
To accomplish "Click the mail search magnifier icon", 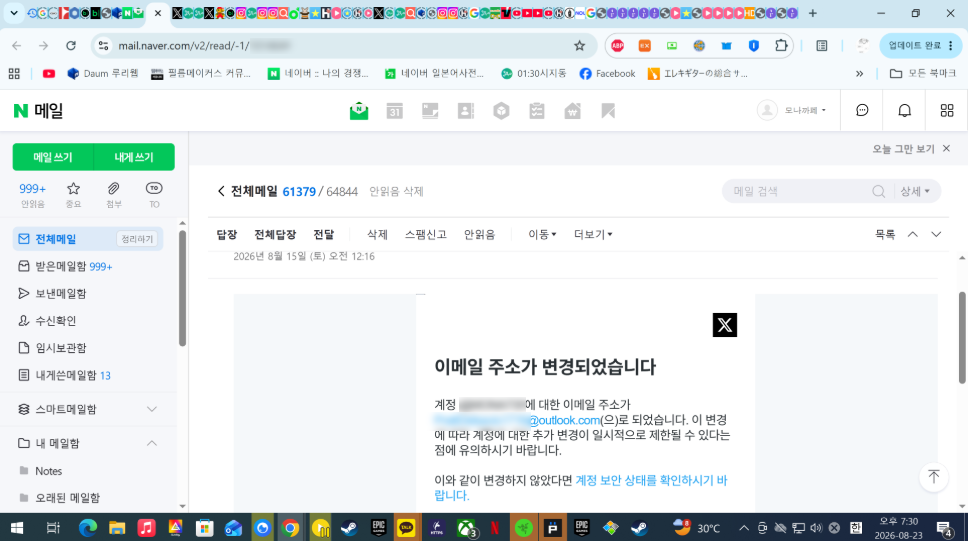I will click(x=878, y=192).
